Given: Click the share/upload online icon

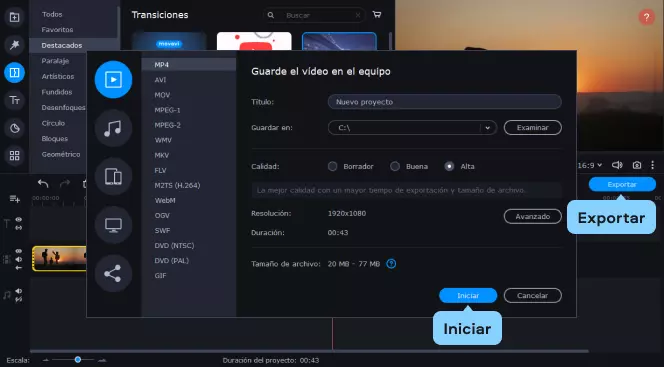Looking at the screenshot, I should pyautogui.click(x=113, y=273).
